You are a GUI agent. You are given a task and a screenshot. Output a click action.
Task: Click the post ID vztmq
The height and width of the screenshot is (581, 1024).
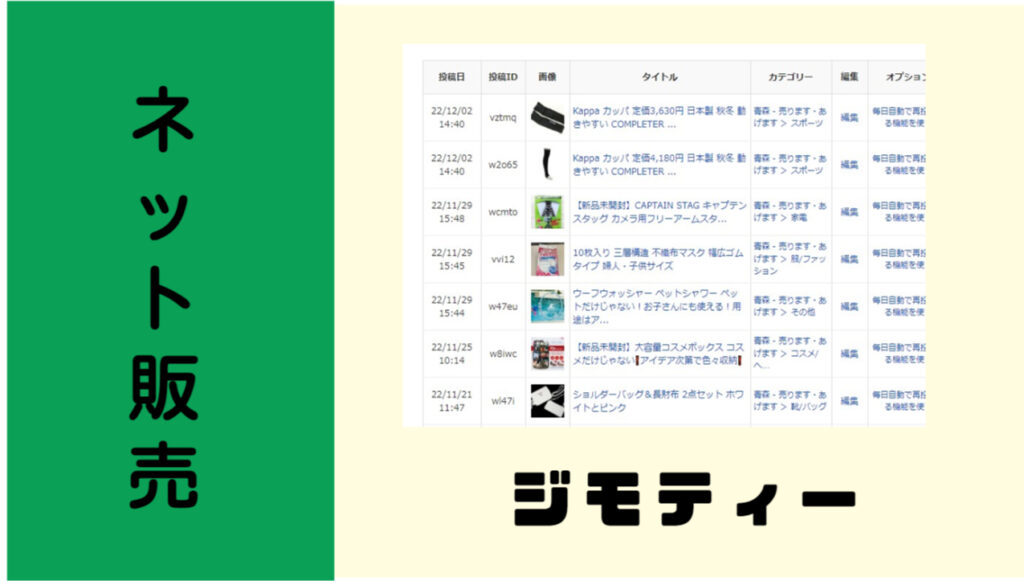click(503, 118)
